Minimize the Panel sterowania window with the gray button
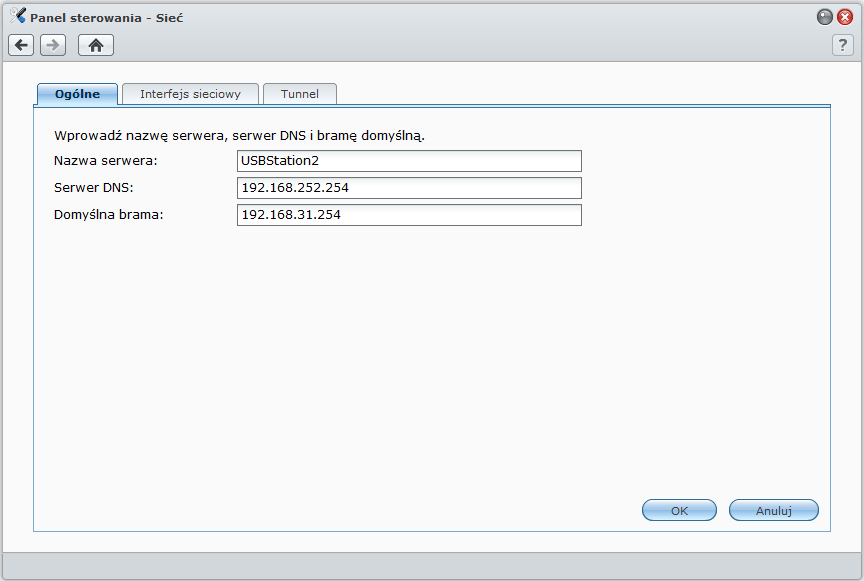The width and height of the screenshot is (864, 581). 824,17
